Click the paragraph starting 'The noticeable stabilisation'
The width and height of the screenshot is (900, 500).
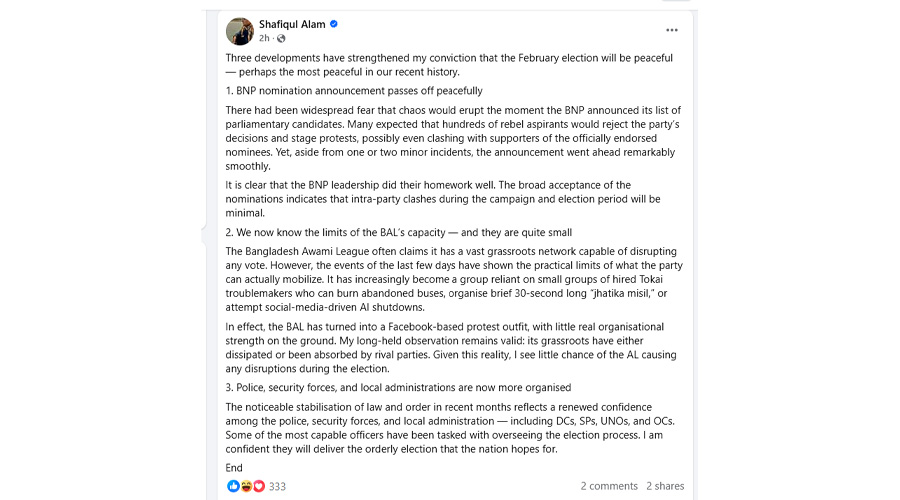point(449,427)
